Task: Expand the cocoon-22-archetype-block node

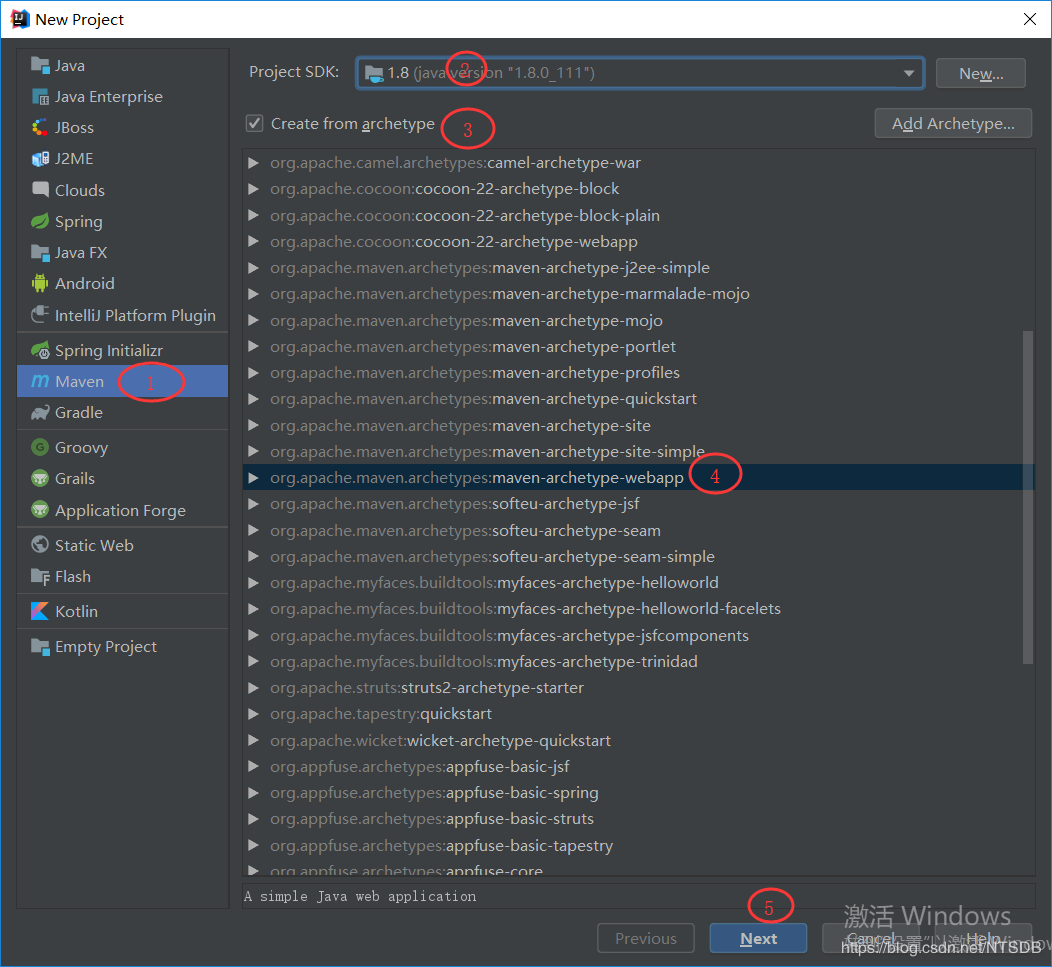Action: pos(253,189)
